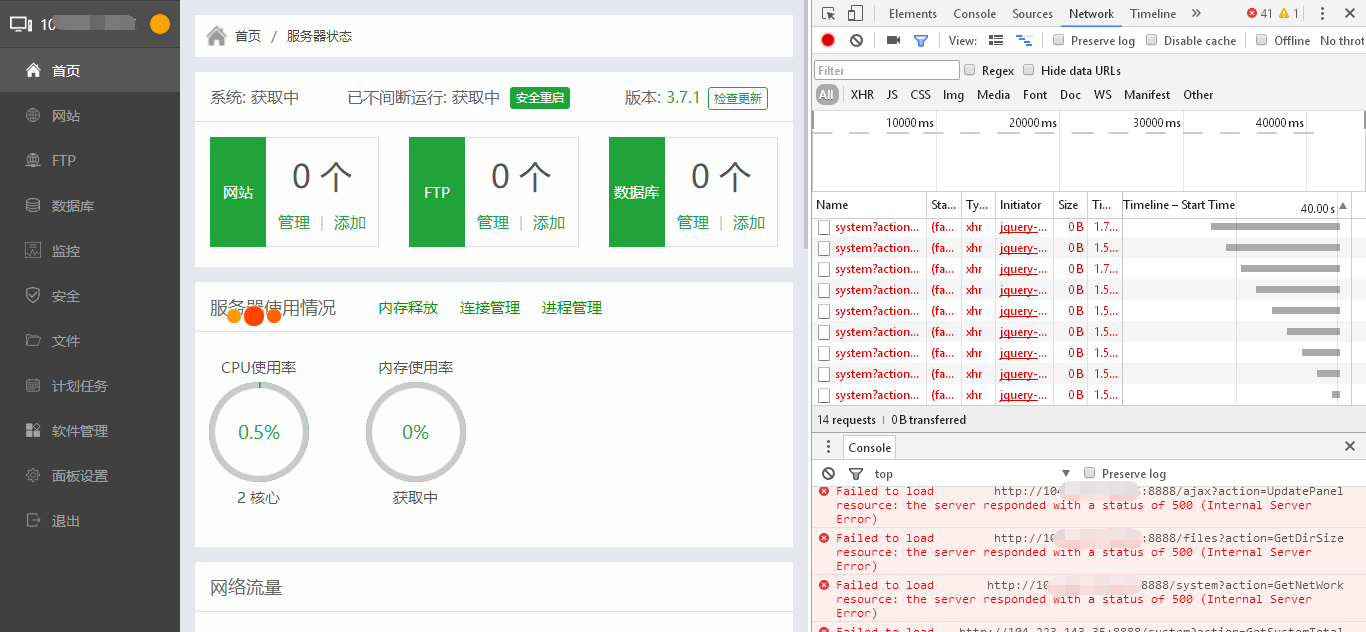The width and height of the screenshot is (1366, 632).
Task: Type in the Network Filter input field
Action: click(x=885, y=69)
